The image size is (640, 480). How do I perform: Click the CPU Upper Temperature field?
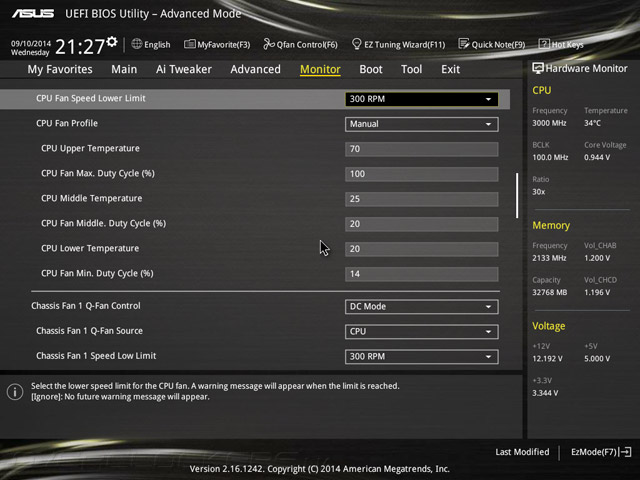pyautogui.click(x=422, y=149)
